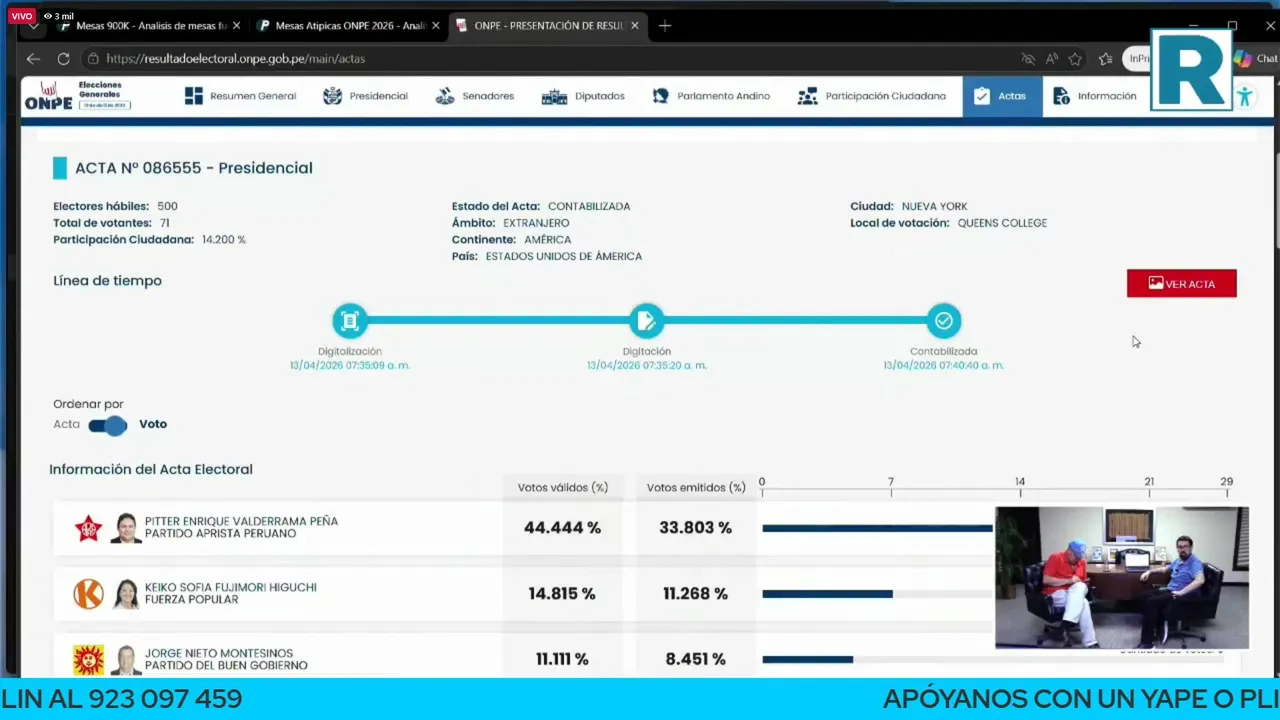Select the 'NUEVA YORK' city value
The height and width of the screenshot is (720, 1280).
point(934,206)
